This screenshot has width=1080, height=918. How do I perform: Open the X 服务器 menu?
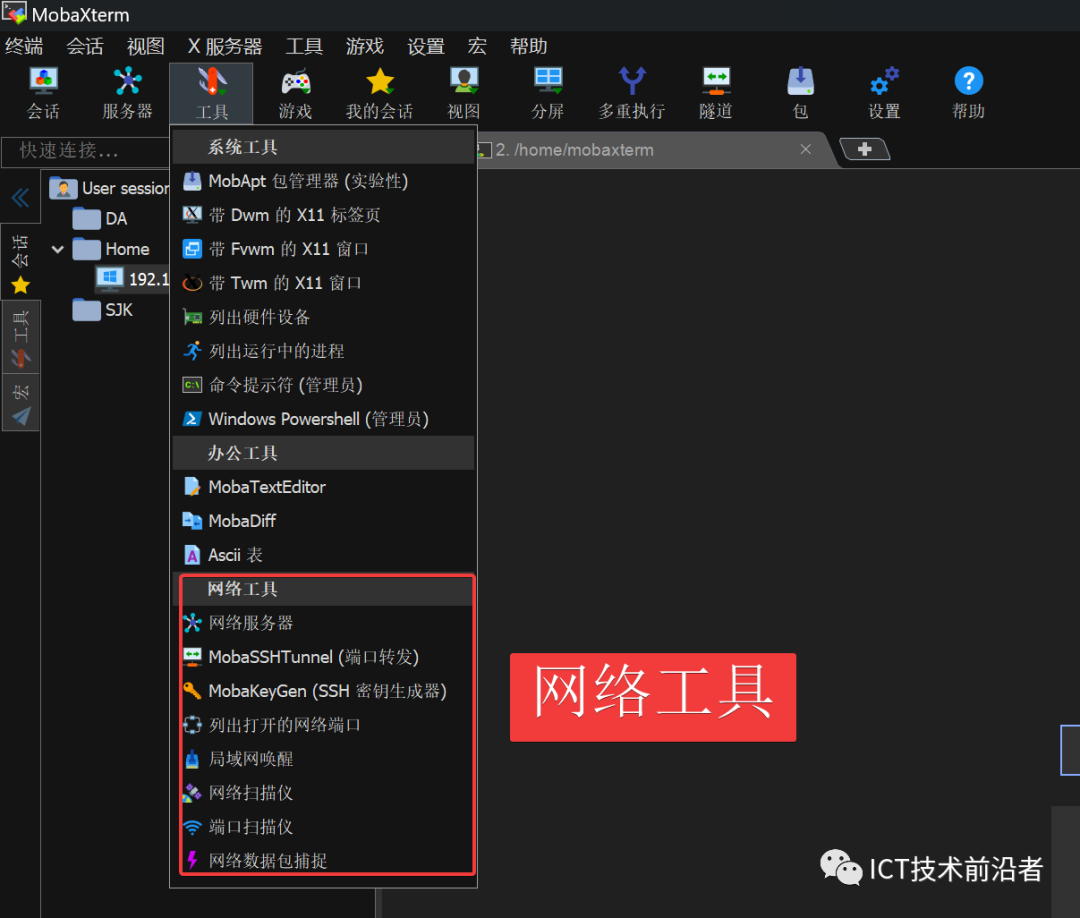pos(225,46)
